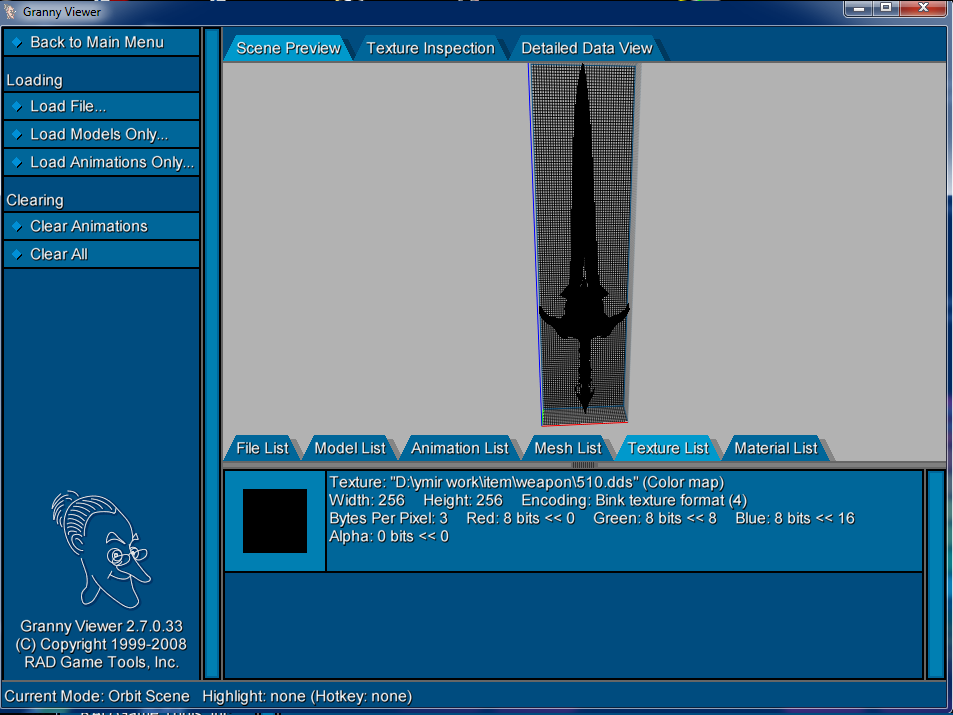Close the Granny Viewer window
Image resolution: width=953 pixels, height=715 pixels.
coord(923,8)
